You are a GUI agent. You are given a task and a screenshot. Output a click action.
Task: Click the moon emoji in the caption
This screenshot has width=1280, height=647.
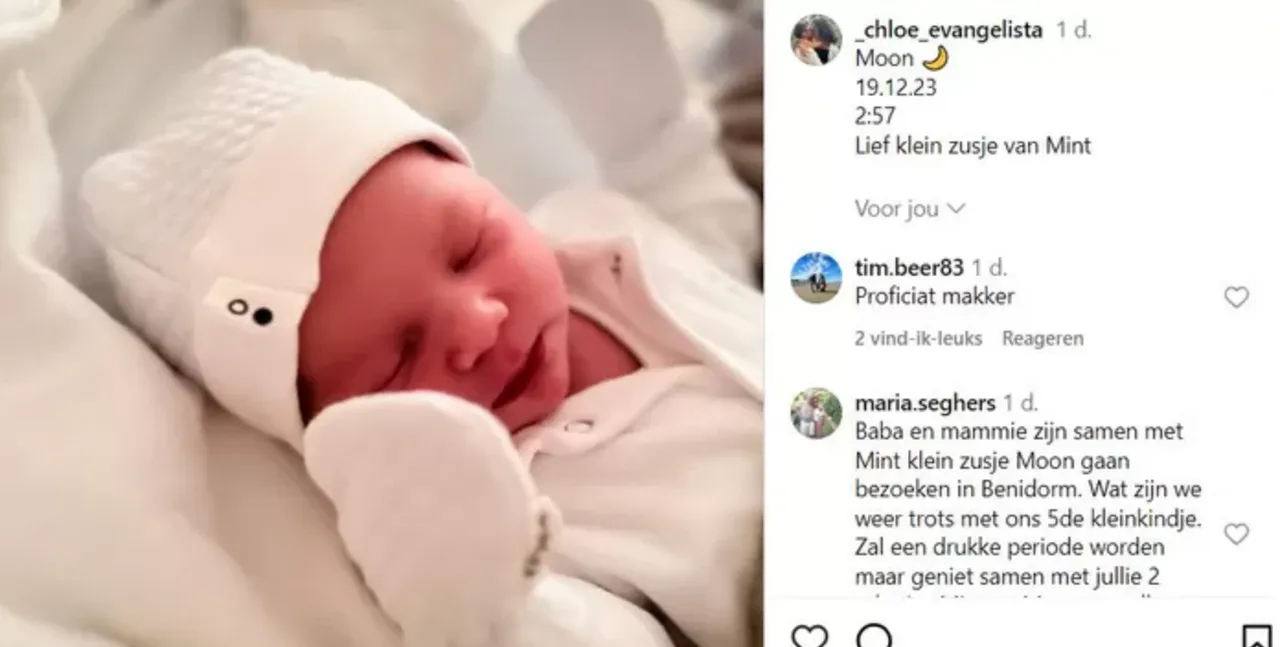[935, 58]
